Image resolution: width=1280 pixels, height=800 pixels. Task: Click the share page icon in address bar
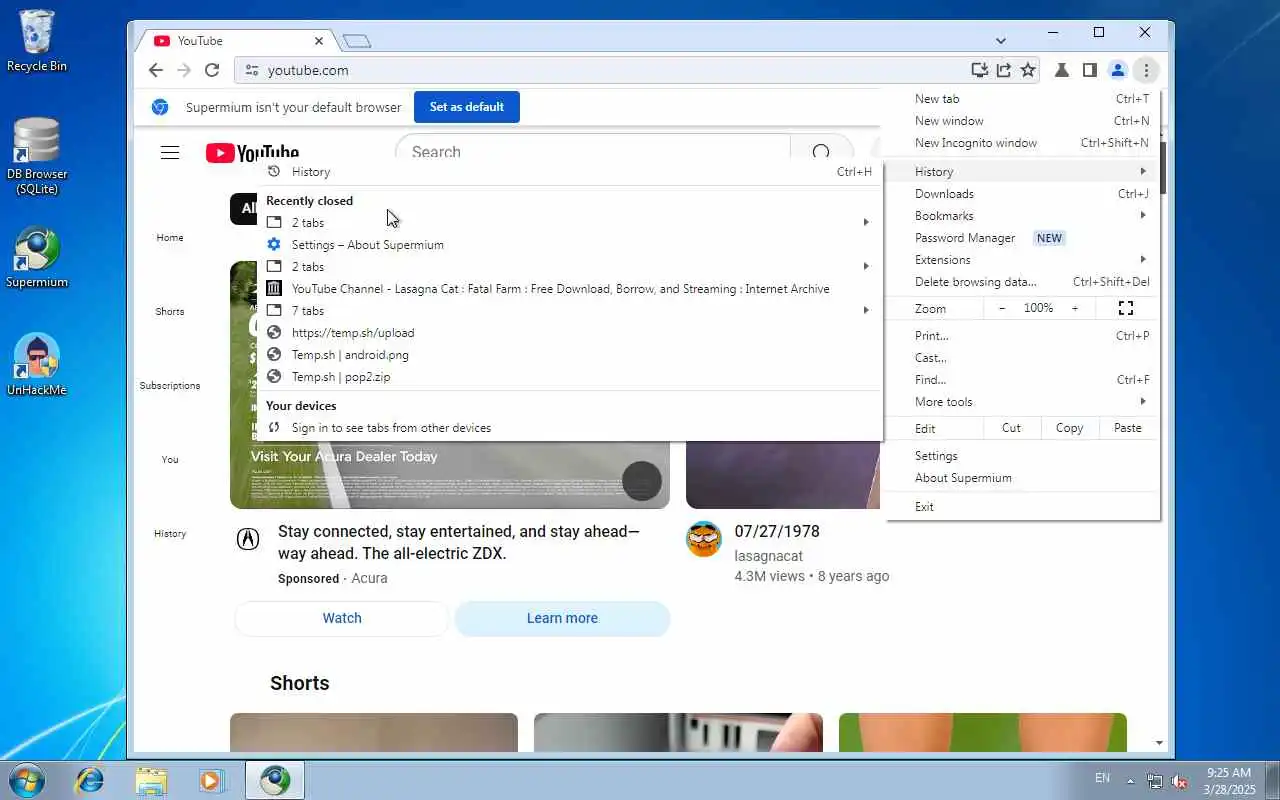click(1003, 70)
